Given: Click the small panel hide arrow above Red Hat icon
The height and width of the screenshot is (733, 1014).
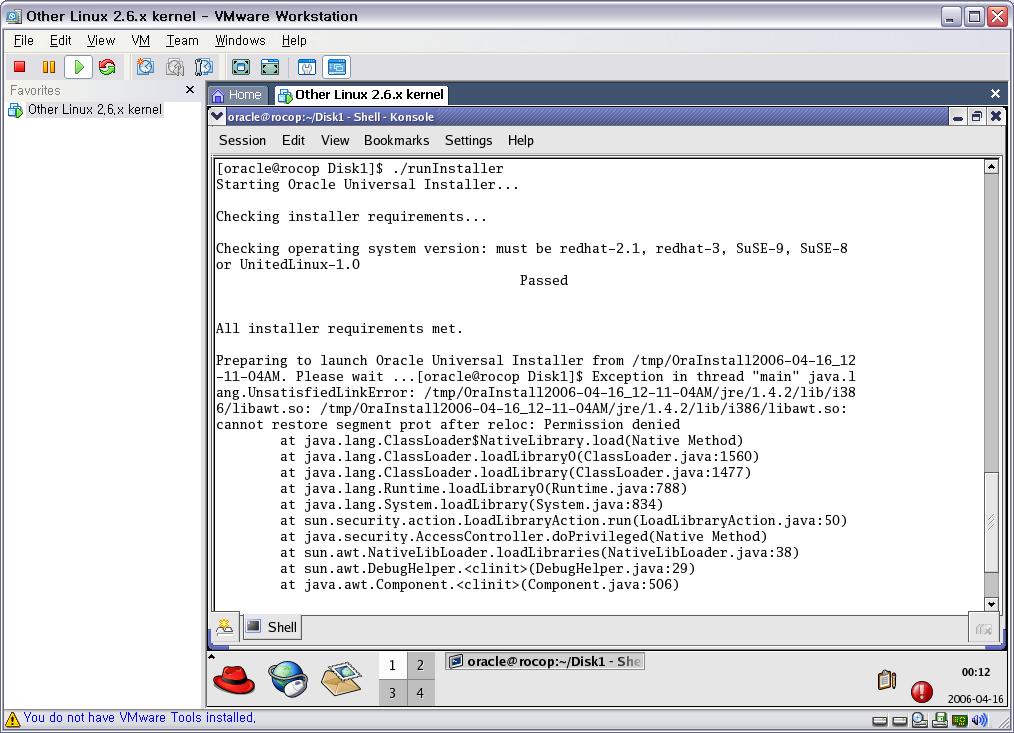Looking at the screenshot, I should point(211,656).
